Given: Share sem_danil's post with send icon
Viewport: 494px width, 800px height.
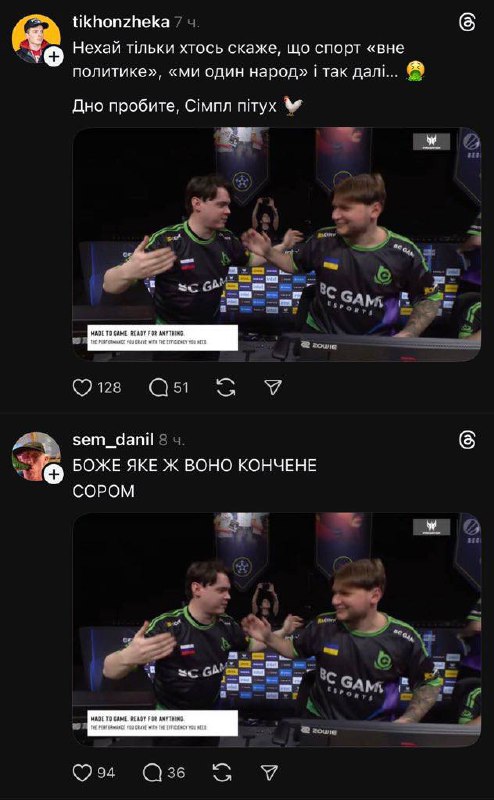Looking at the screenshot, I should (269, 772).
